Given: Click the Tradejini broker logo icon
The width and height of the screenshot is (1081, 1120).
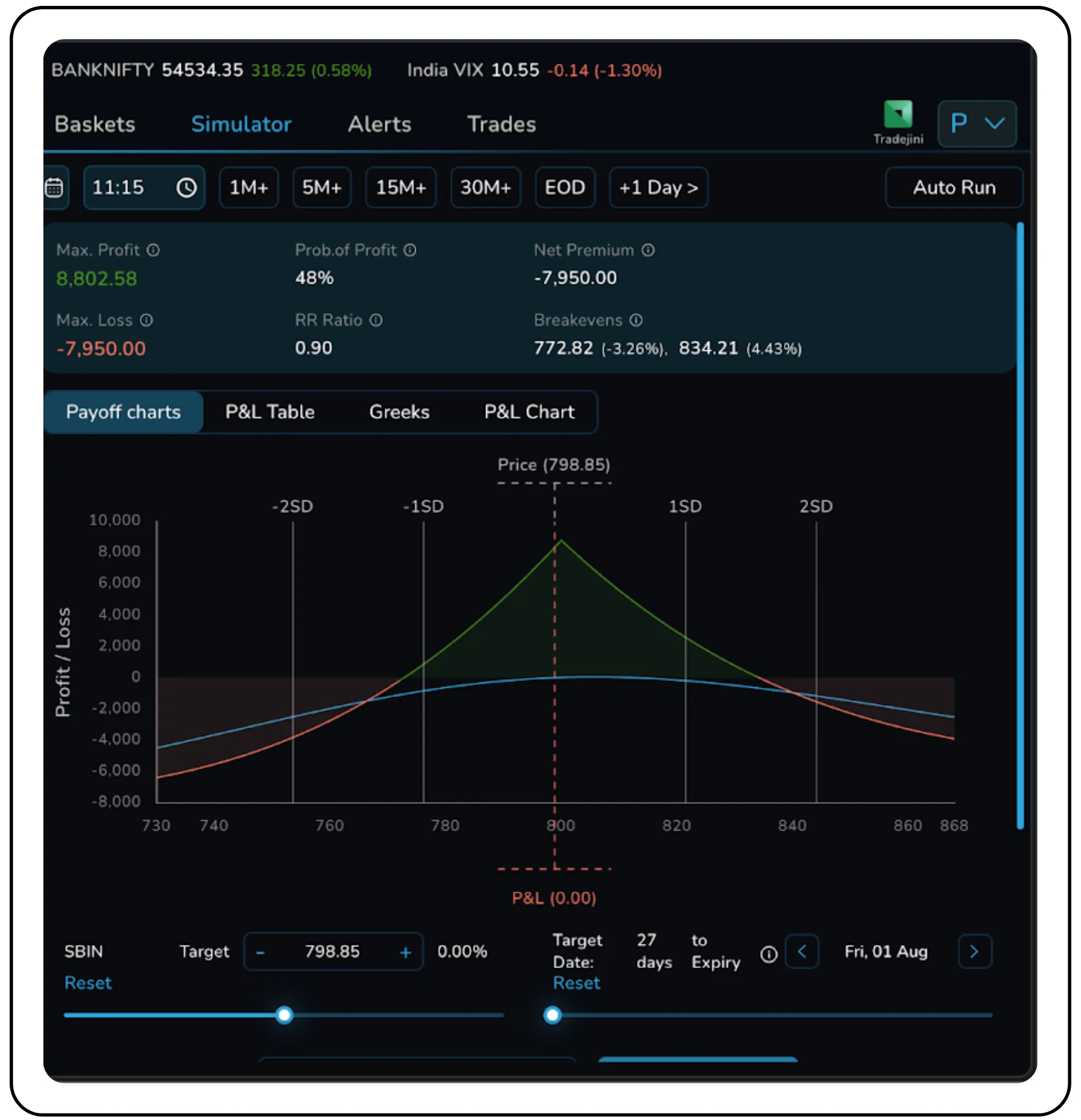Looking at the screenshot, I should click(x=898, y=114).
